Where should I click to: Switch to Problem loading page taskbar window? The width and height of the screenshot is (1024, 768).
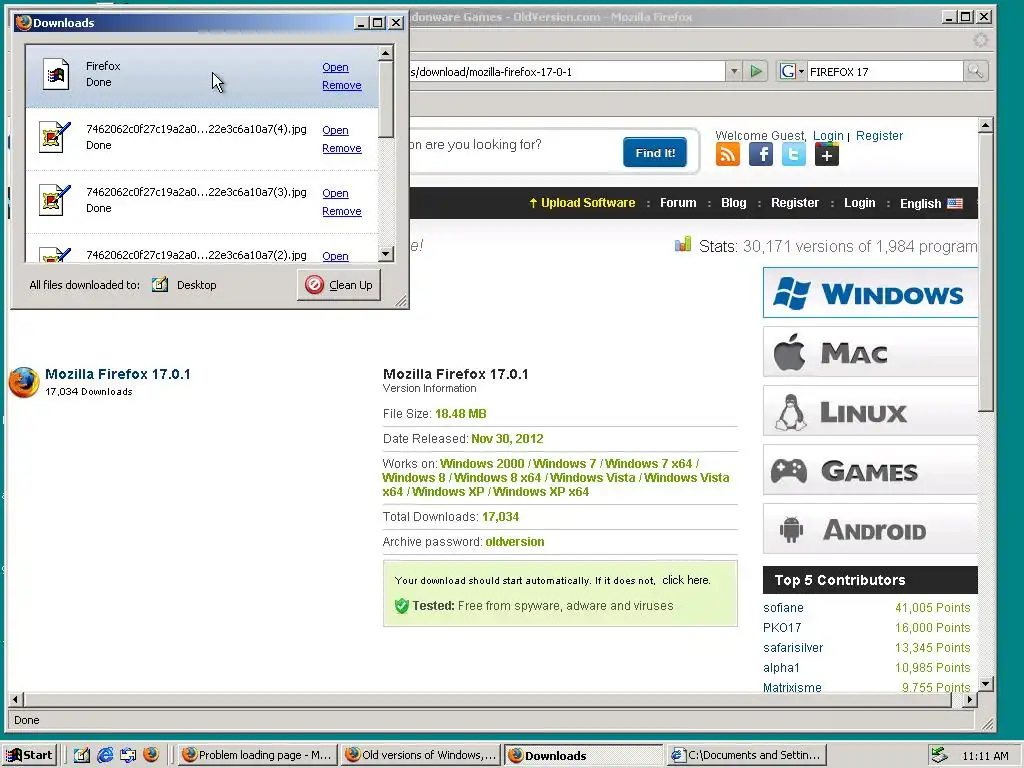(257, 755)
